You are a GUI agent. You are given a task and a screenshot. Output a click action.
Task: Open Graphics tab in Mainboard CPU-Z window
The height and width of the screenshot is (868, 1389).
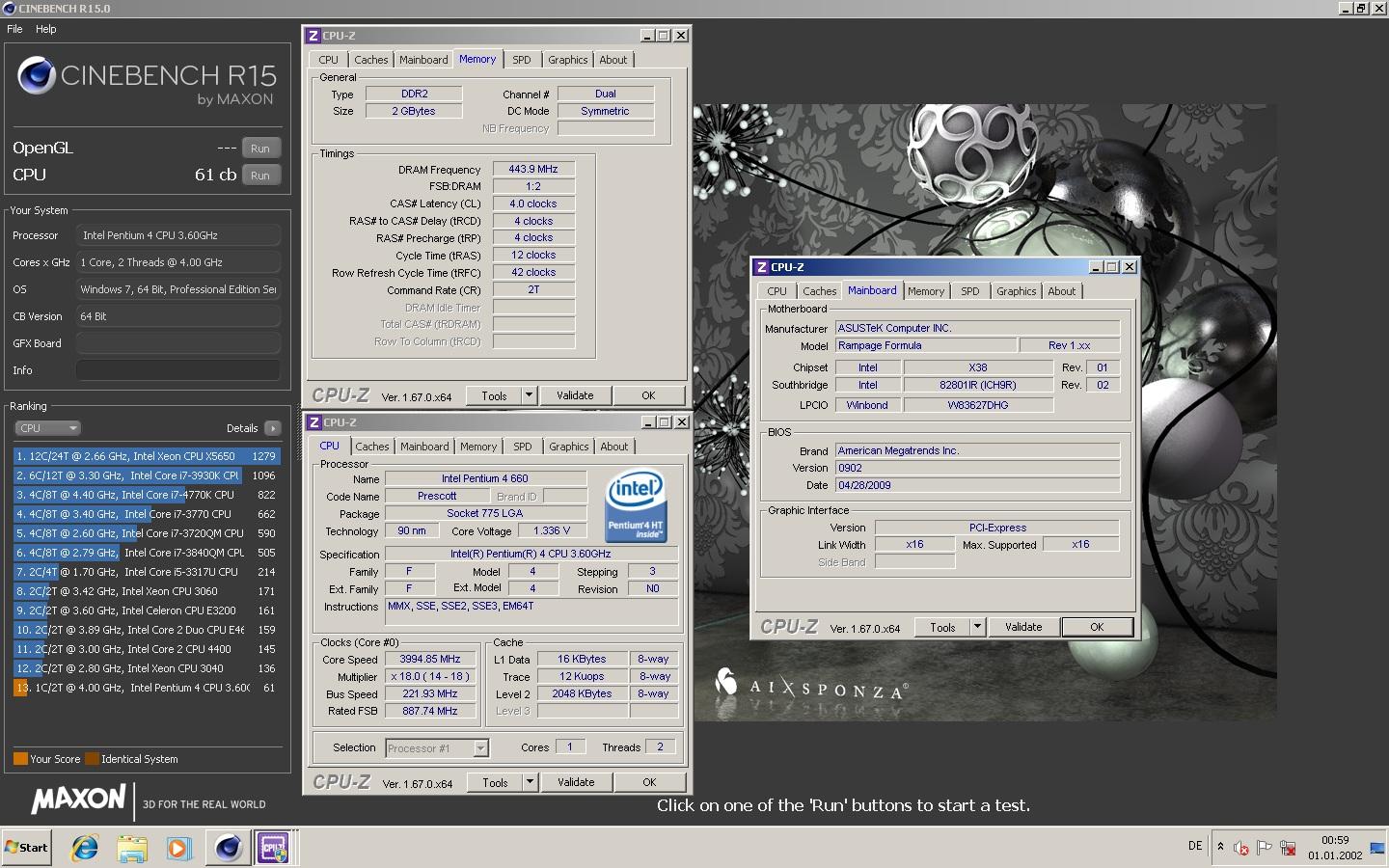point(1016,291)
